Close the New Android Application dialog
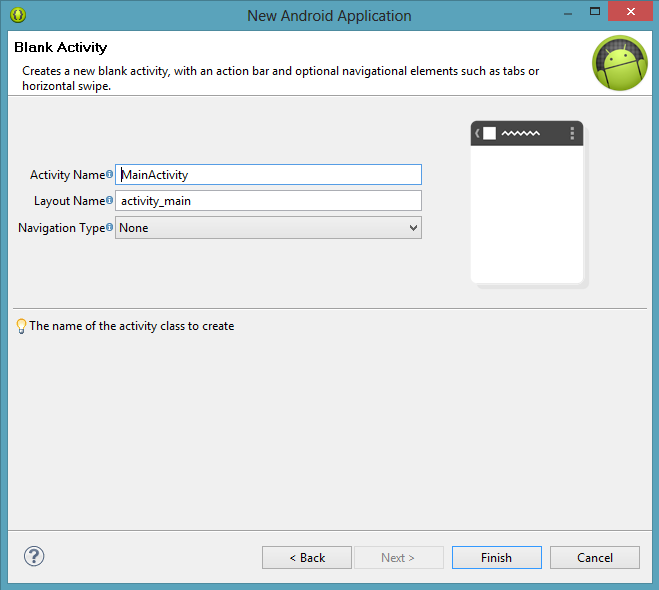This screenshot has width=659, height=590. click(630, 11)
